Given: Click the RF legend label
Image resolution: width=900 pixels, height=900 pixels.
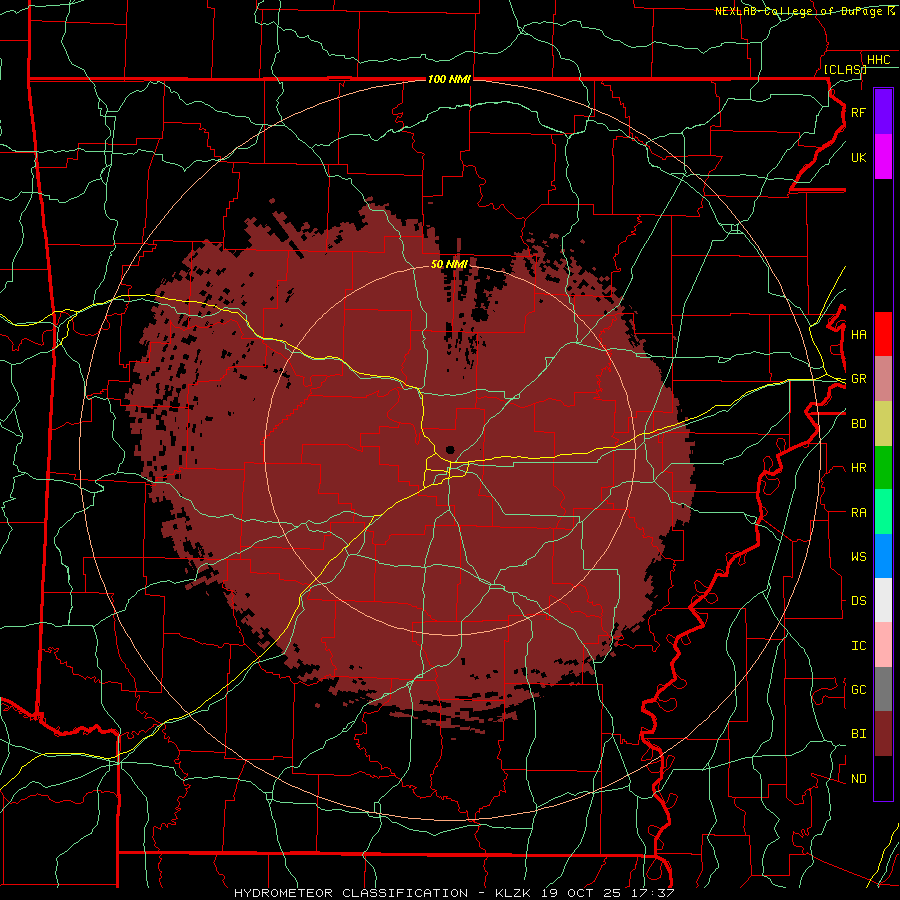Looking at the screenshot, I should pyautogui.click(x=858, y=113).
